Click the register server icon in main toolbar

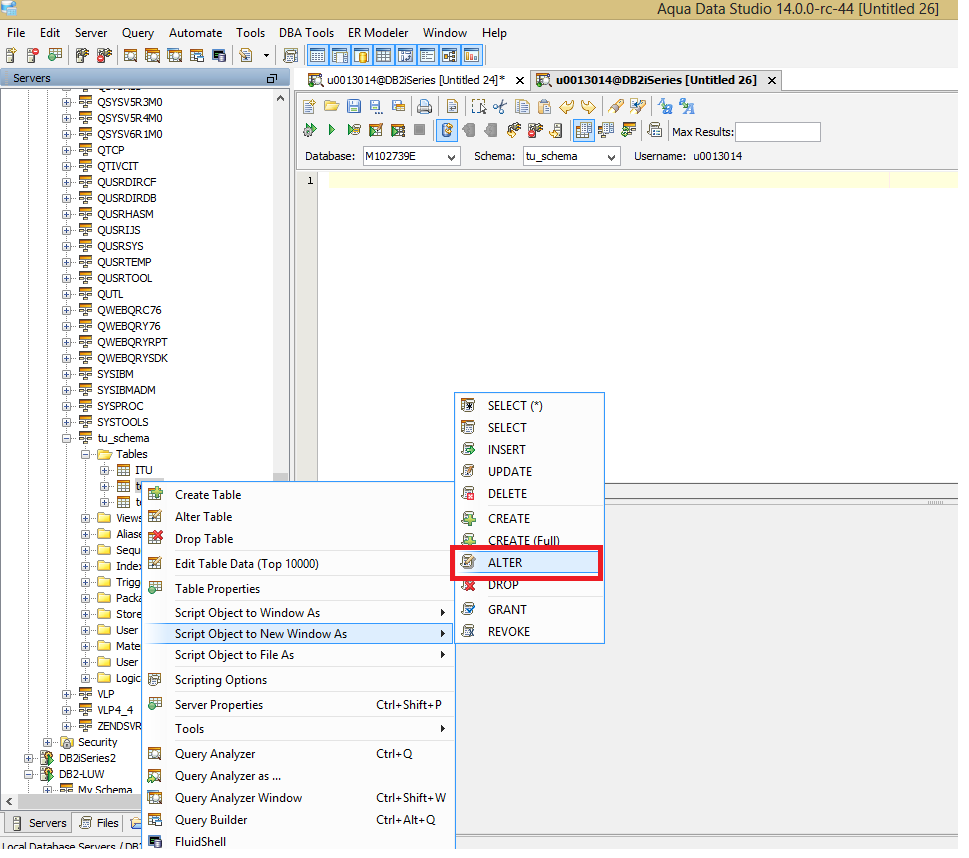11,56
